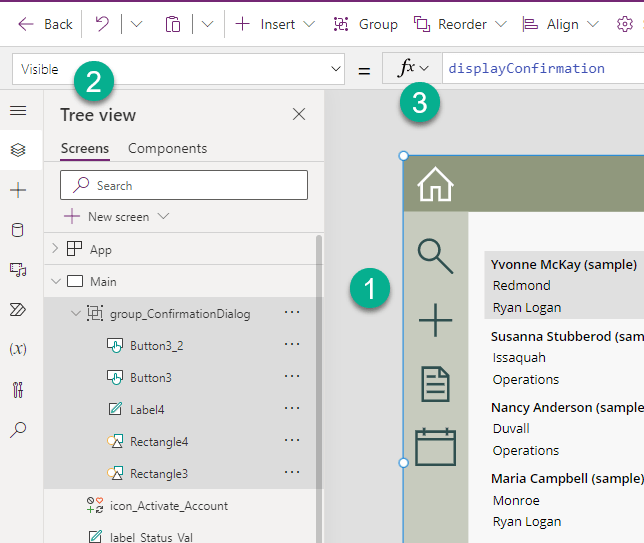Select icon_Activate_Account in tree

coord(168,506)
